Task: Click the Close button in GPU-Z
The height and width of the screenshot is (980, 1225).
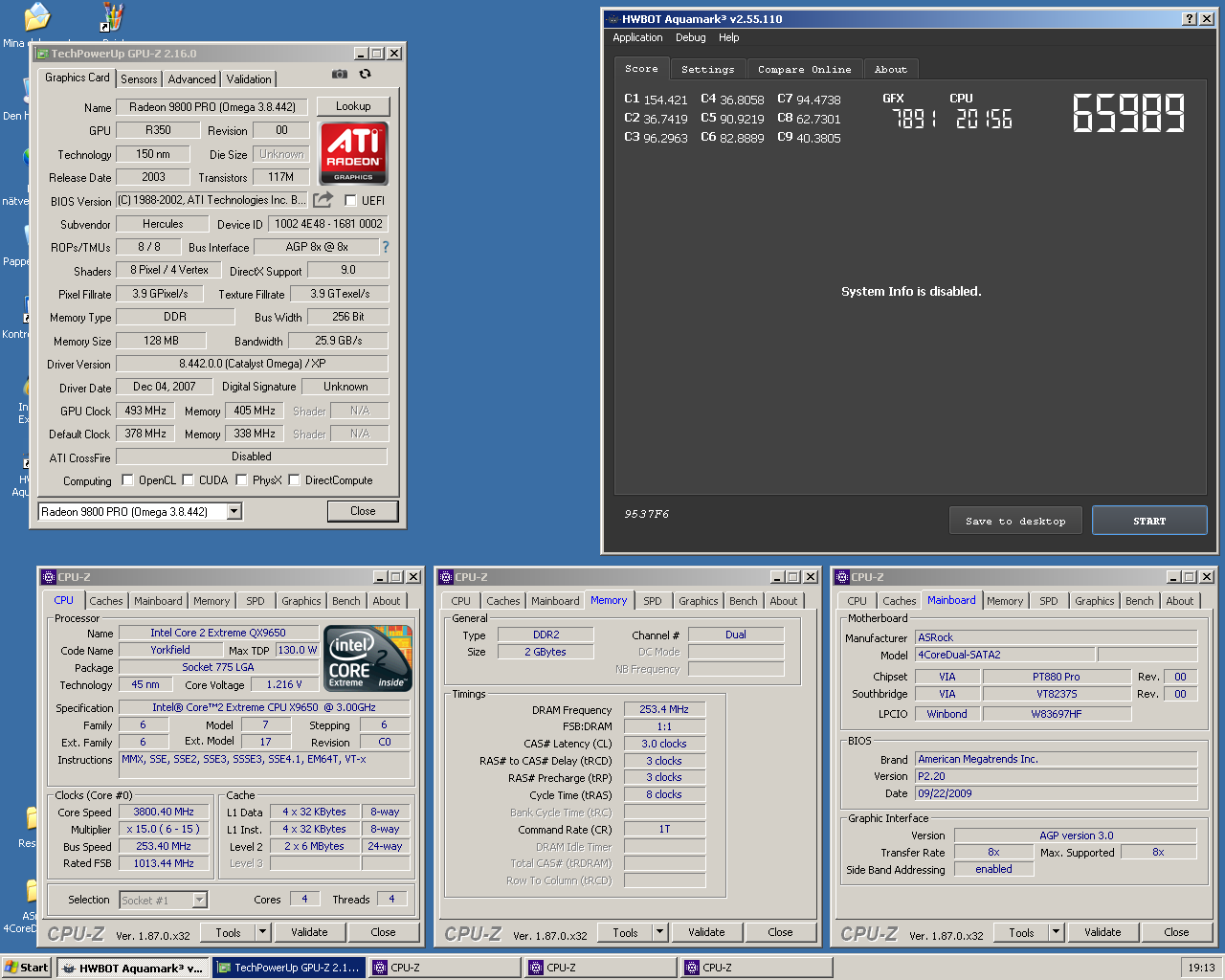Action: click(x=363, y=511)
